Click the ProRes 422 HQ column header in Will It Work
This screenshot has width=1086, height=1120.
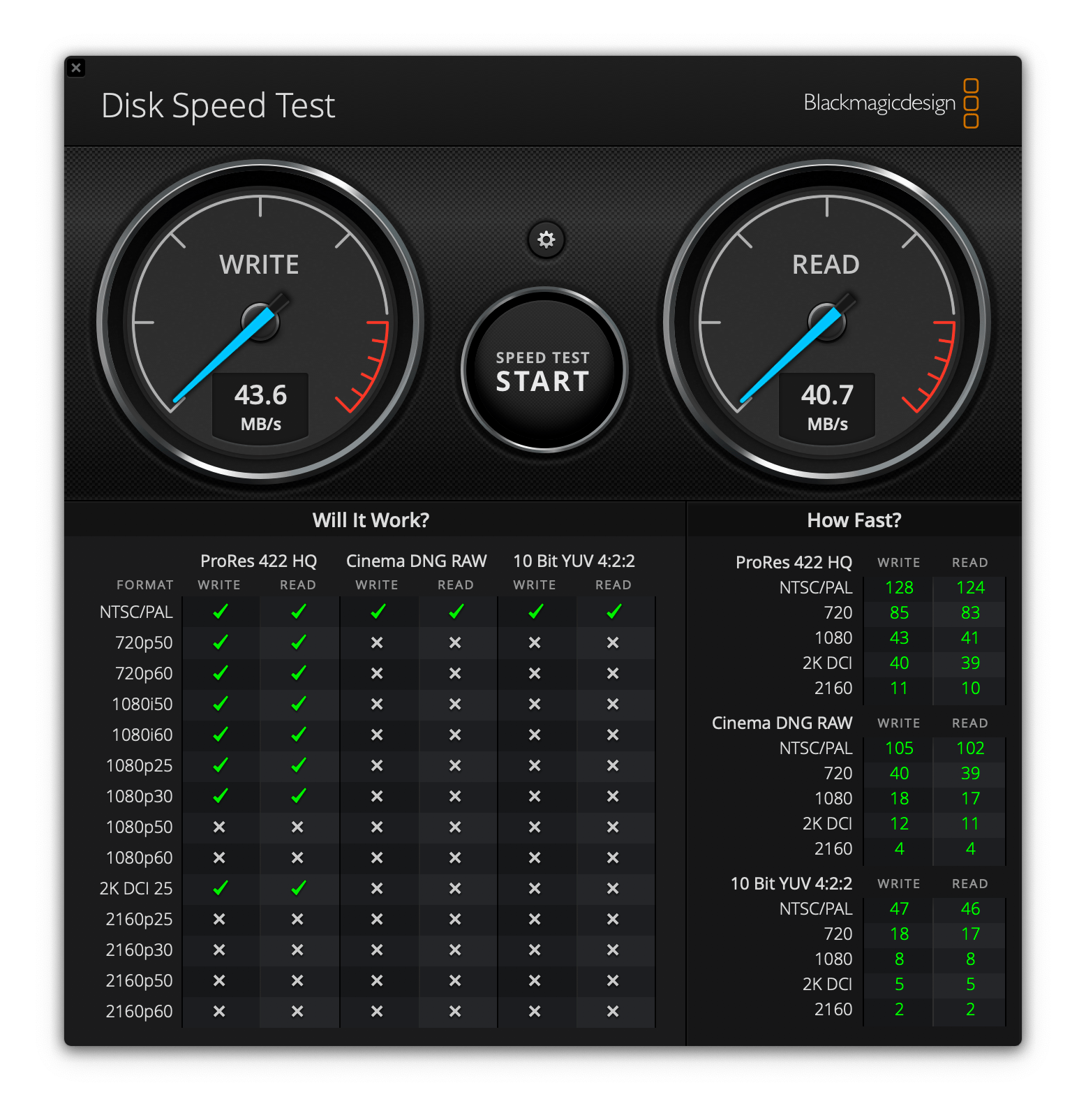(258, 561)
